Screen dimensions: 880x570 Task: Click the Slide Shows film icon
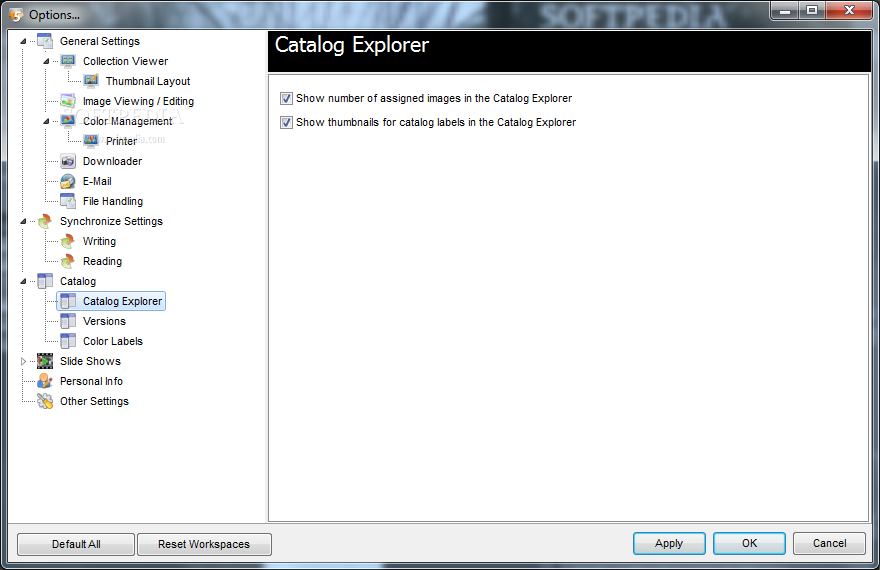coord(45,361)
